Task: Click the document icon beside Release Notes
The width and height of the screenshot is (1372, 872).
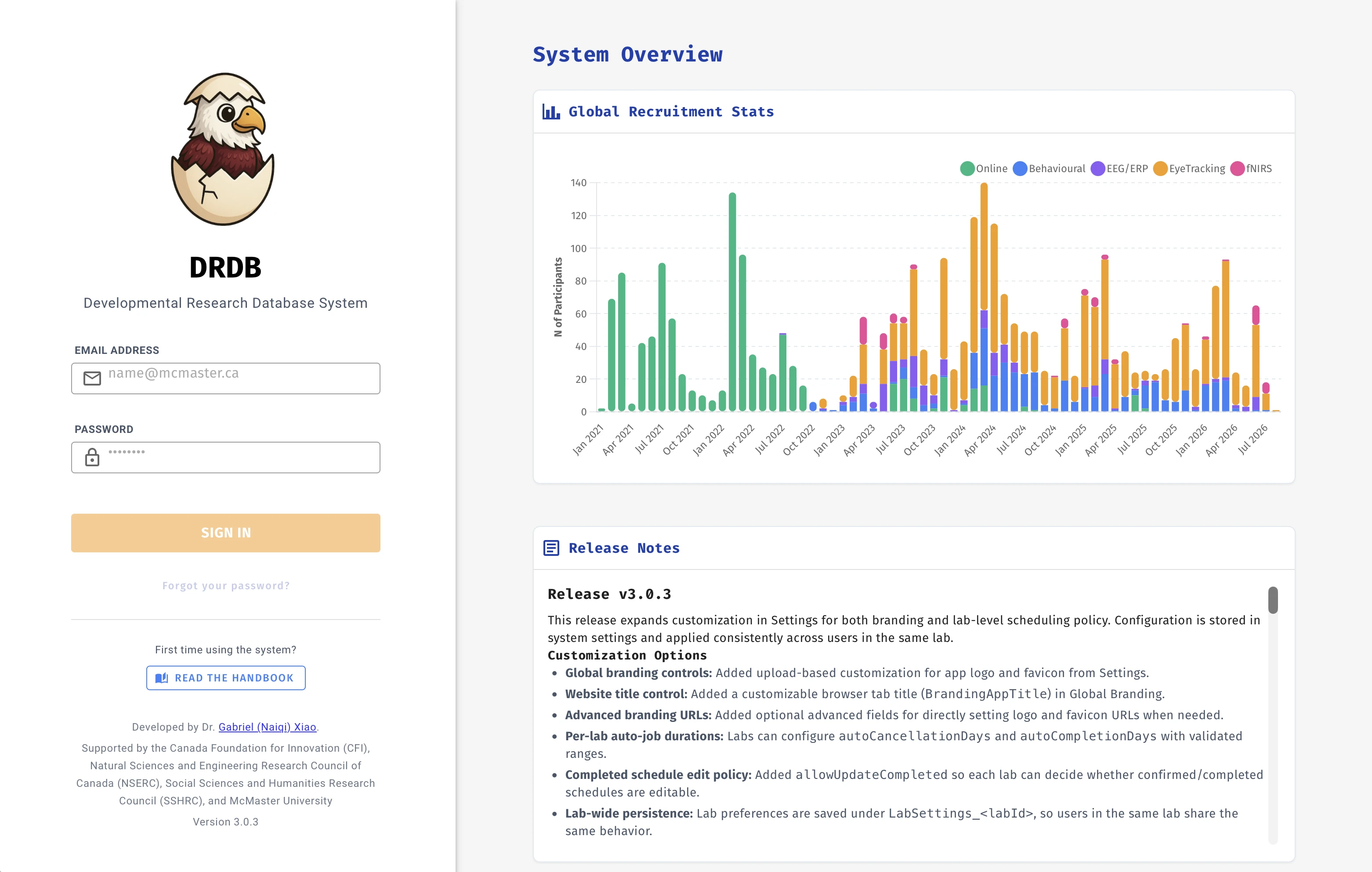Action: coord(551,548)
